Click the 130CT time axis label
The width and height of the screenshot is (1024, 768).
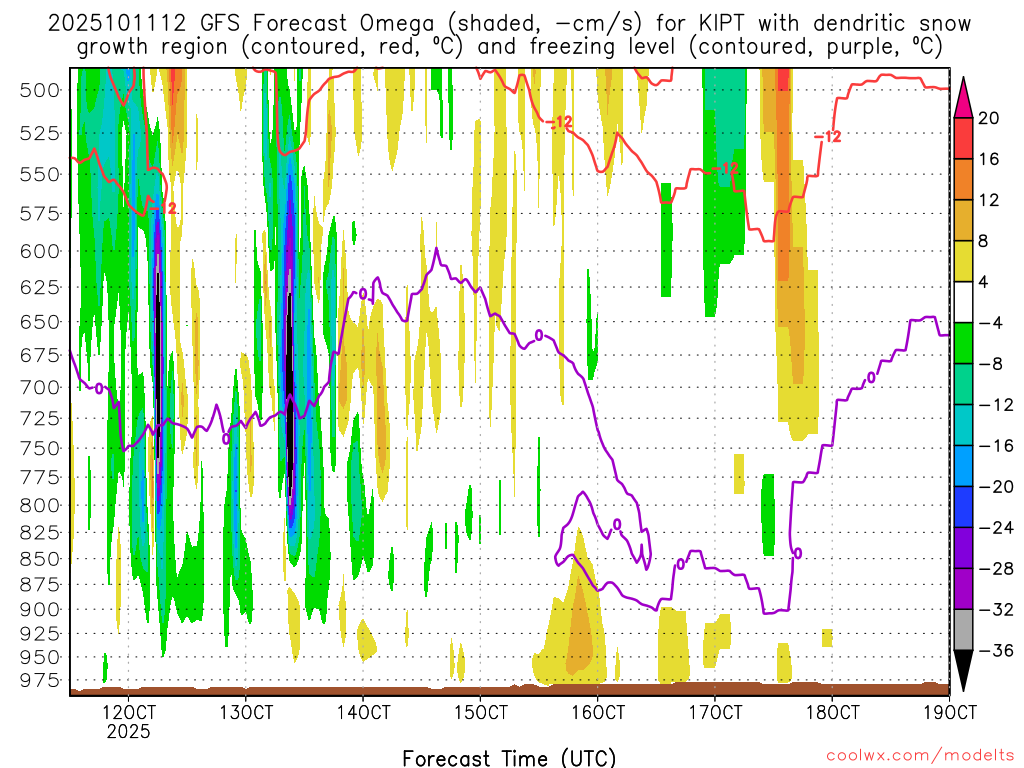pyautogui.click(x=246, y=712)
